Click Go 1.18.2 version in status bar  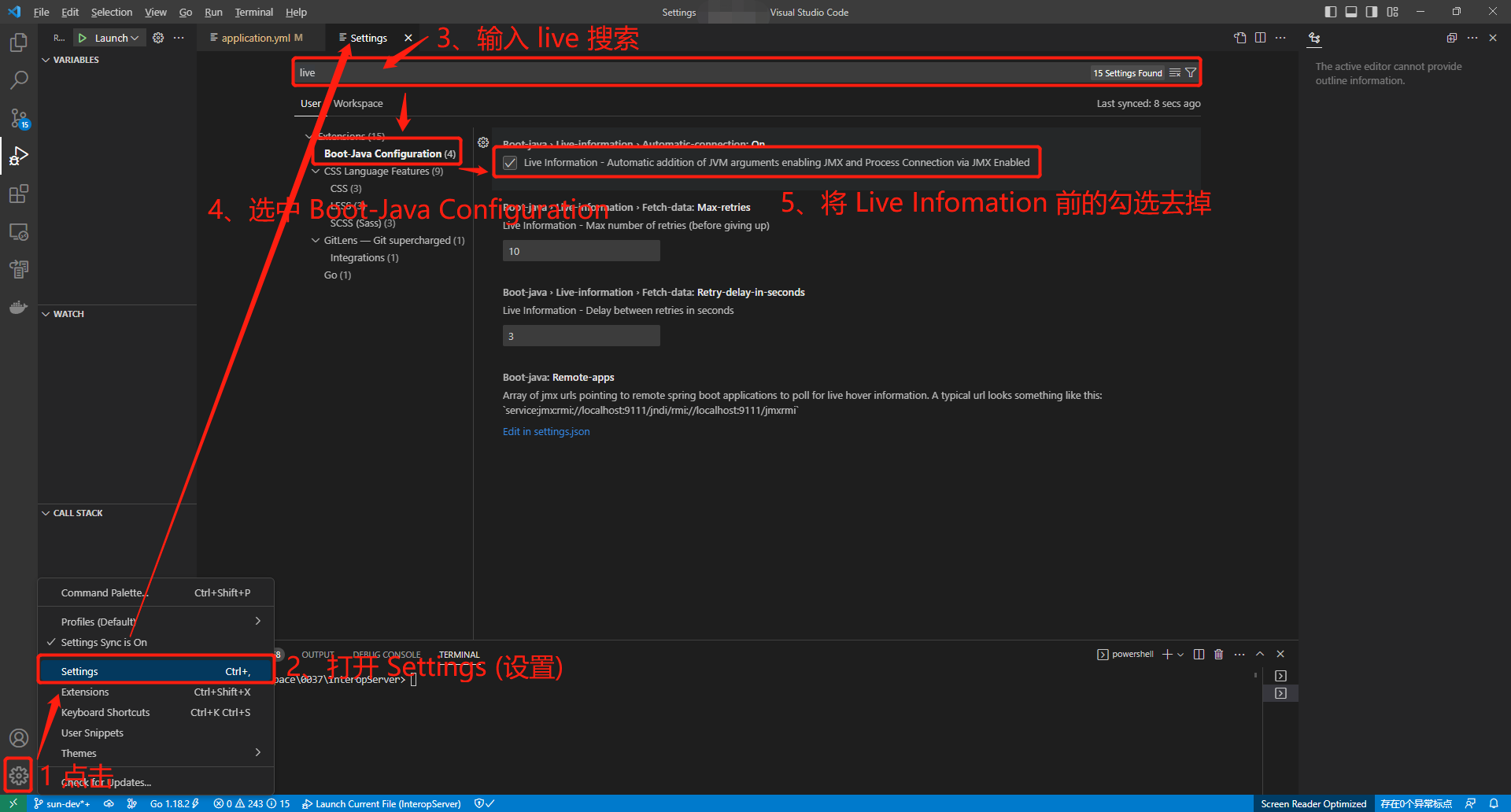[x=174, y=803]
